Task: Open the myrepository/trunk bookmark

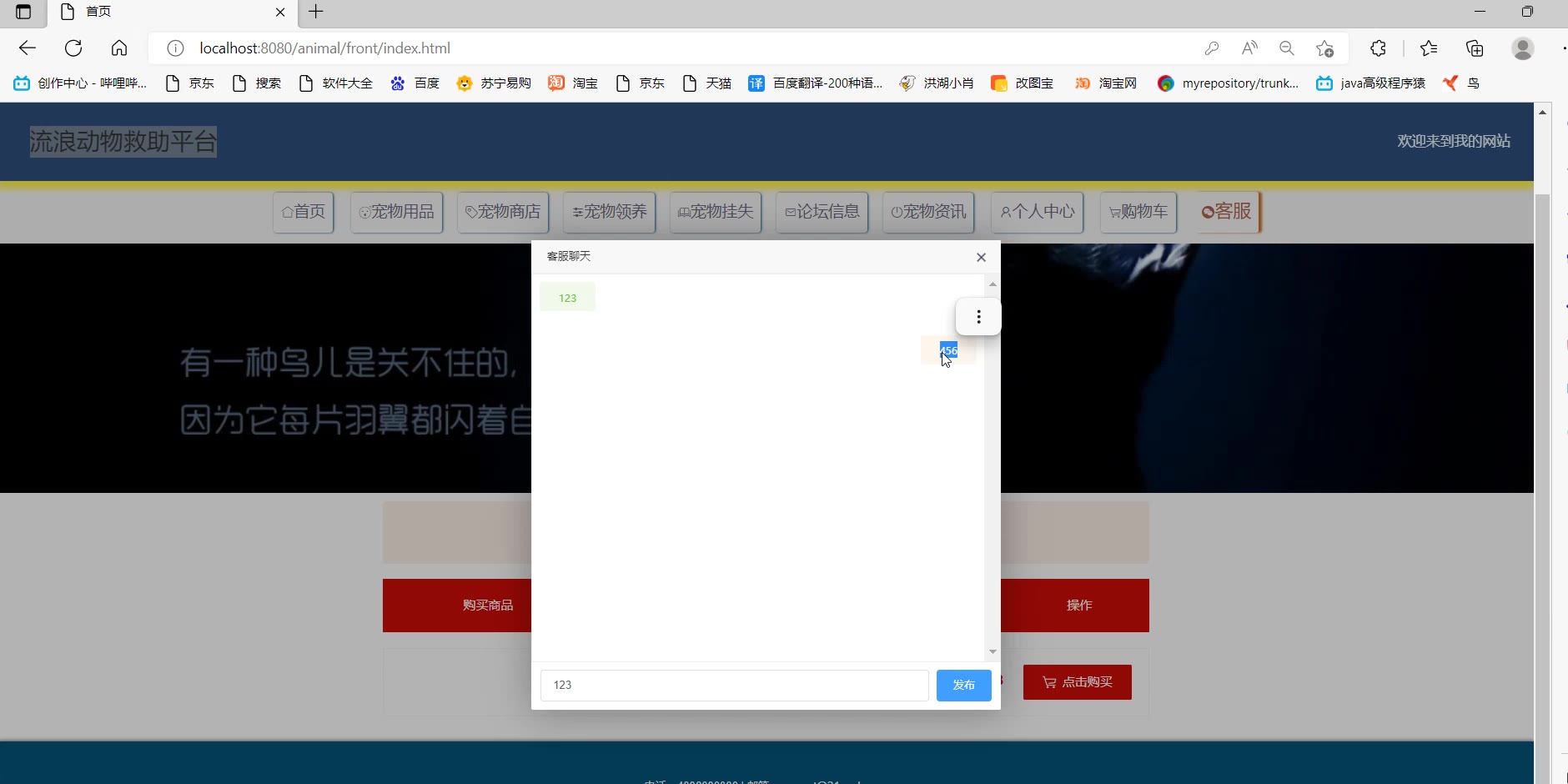Action: click(1228, 83)
